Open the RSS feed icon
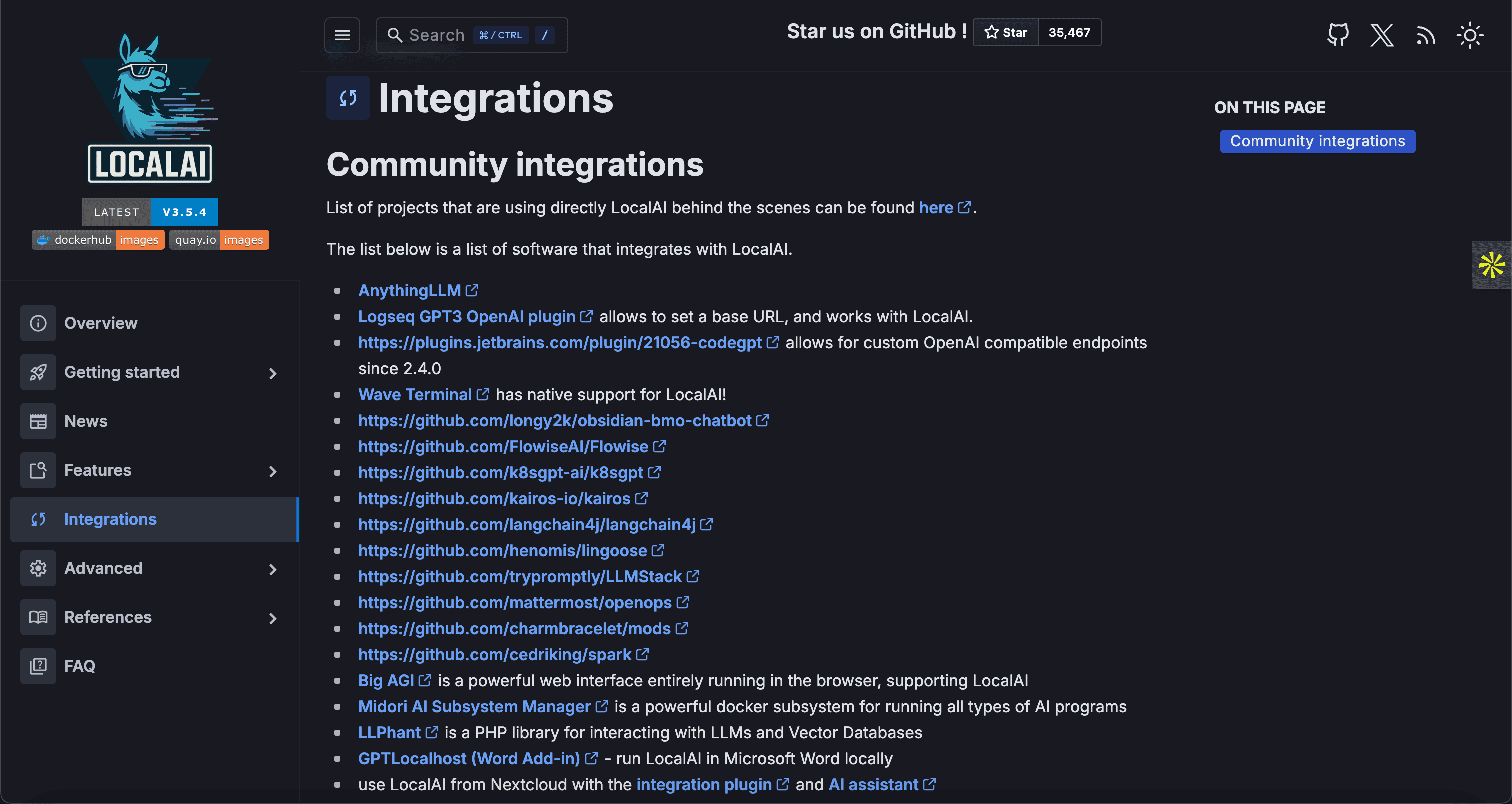 1425,35
